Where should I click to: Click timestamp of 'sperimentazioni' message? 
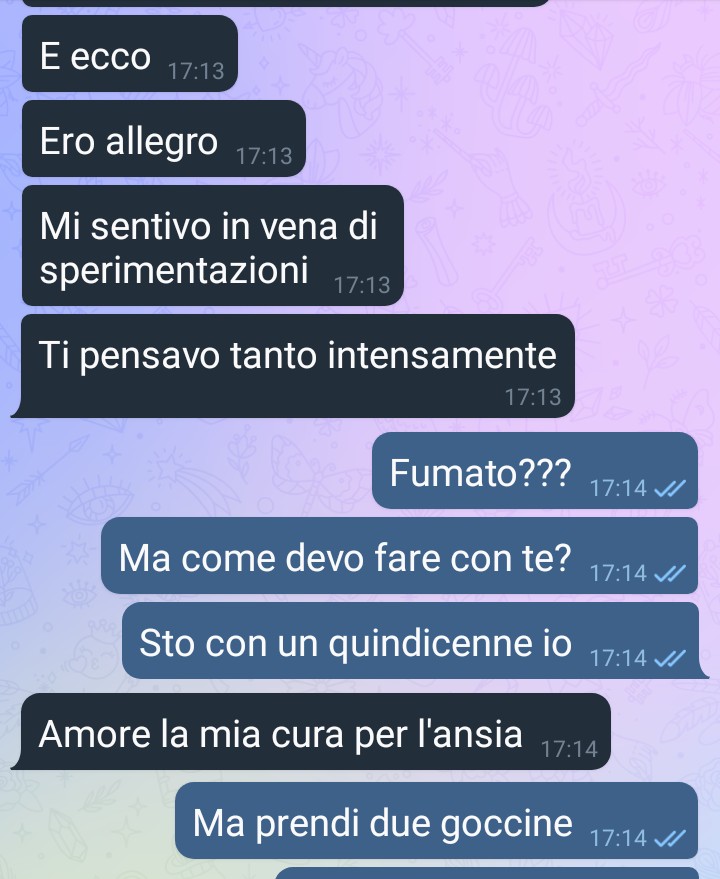[362, 285]
